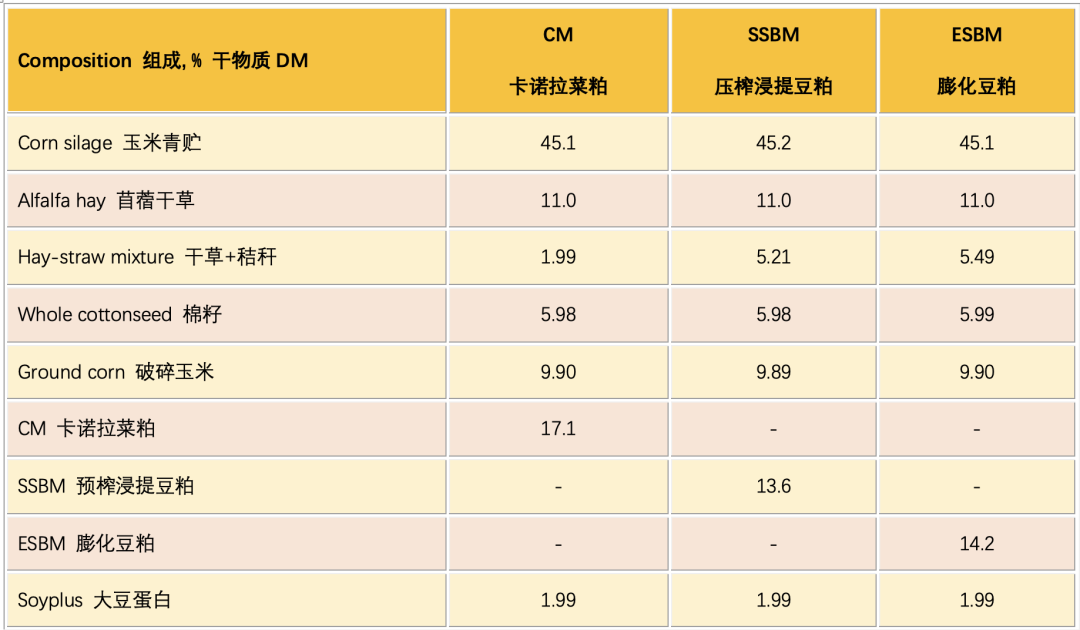This screenshot has height=630, width=1080.
Task: Select the 17.1 CM value cell
Action: coord(559,429)
